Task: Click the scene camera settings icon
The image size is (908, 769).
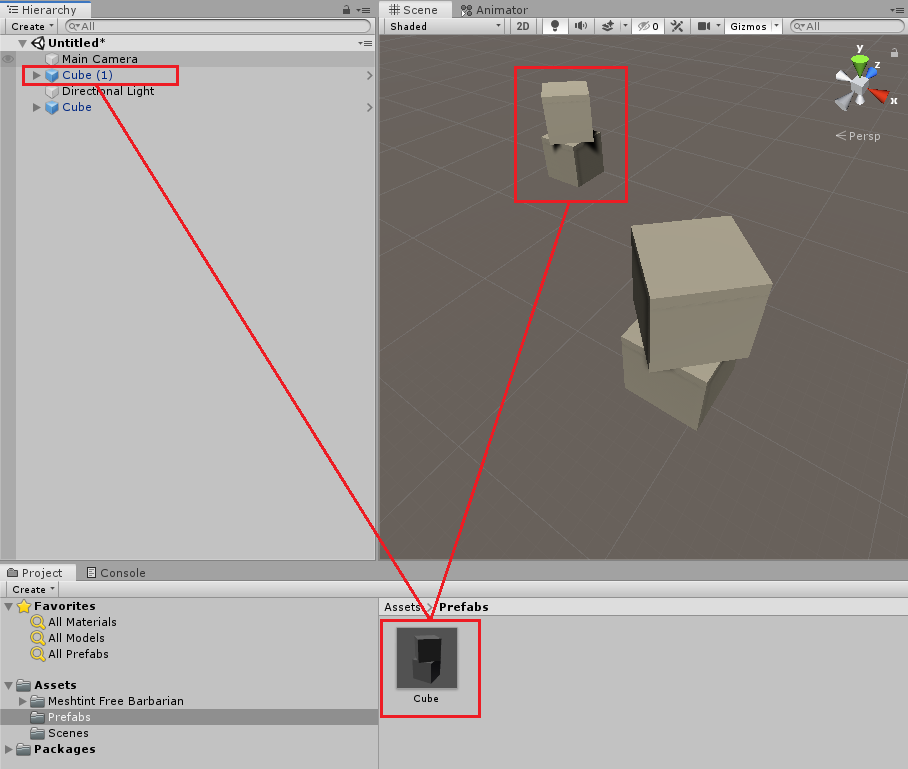Action: pos(704,26)
